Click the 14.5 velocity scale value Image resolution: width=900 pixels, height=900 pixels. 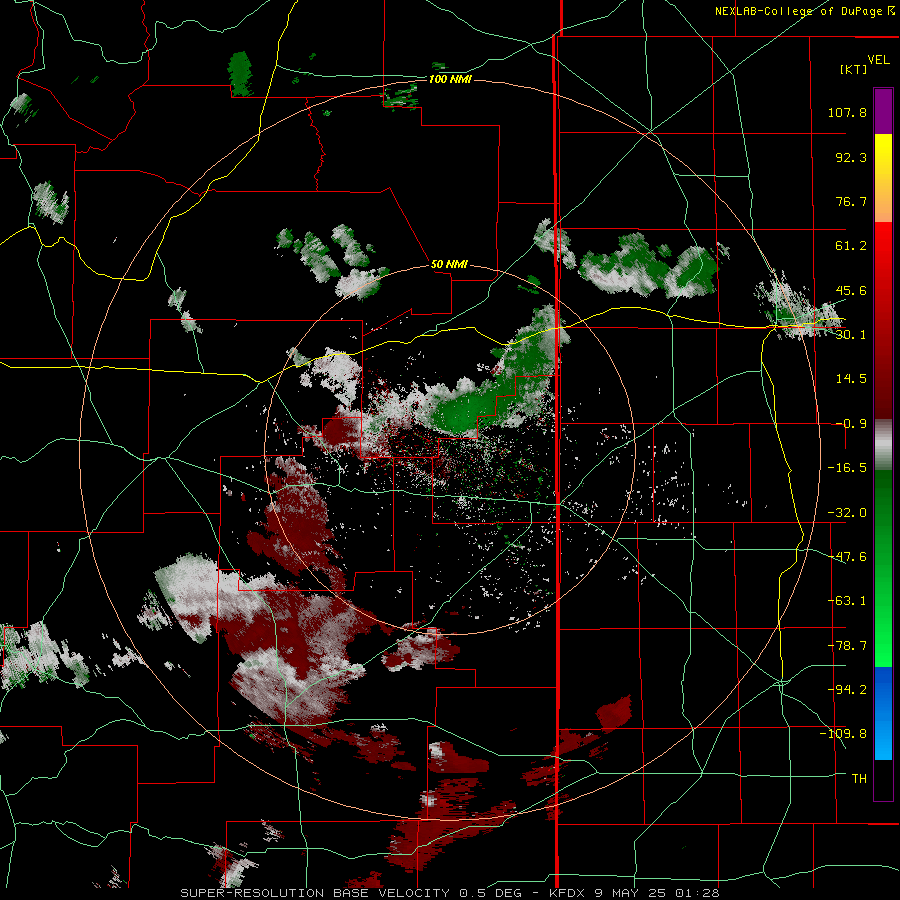851,379
